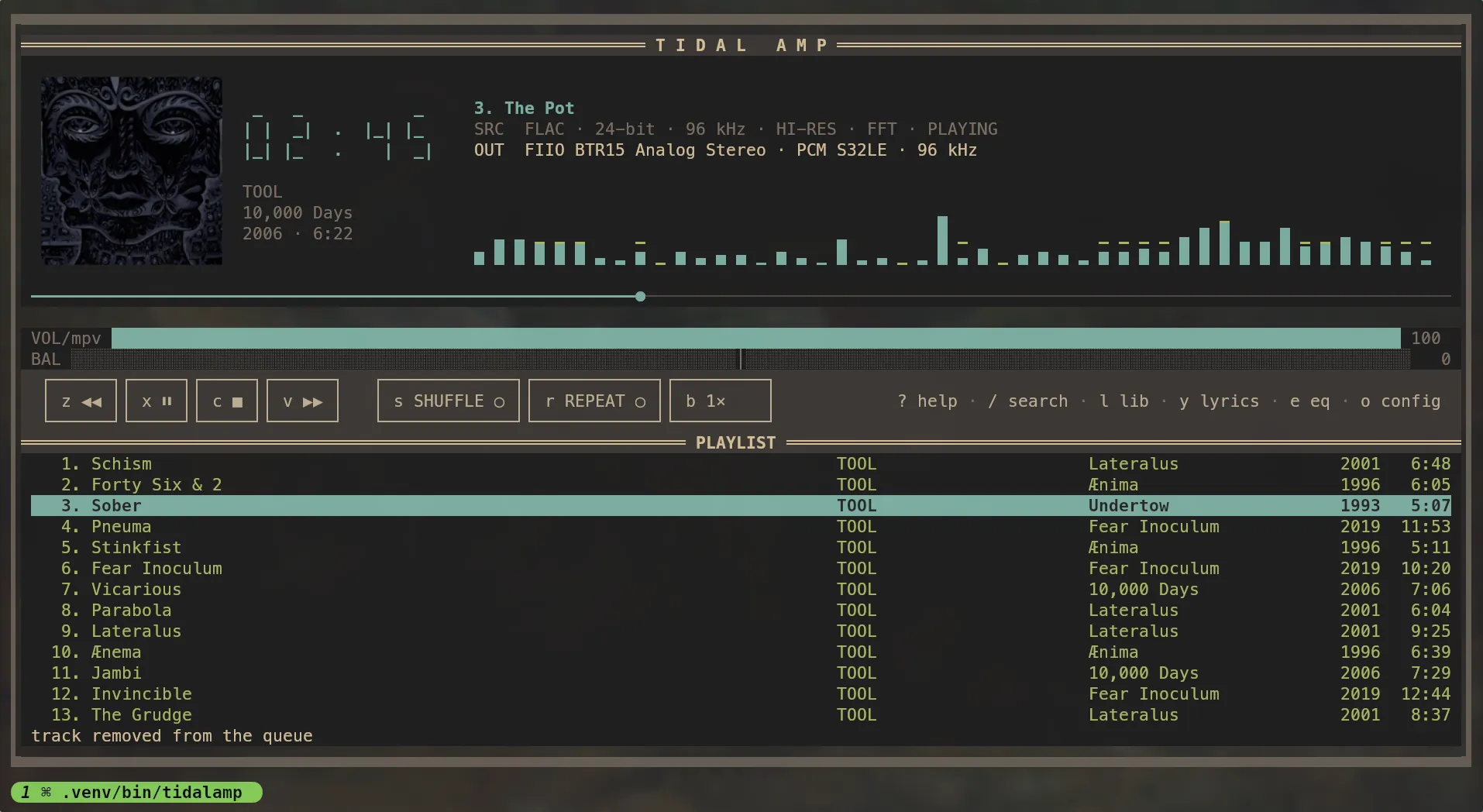The image size is (1483, 812).
Task: Click the 10,000 Days album art thumbnail
Action: click(x=132, y=170)
